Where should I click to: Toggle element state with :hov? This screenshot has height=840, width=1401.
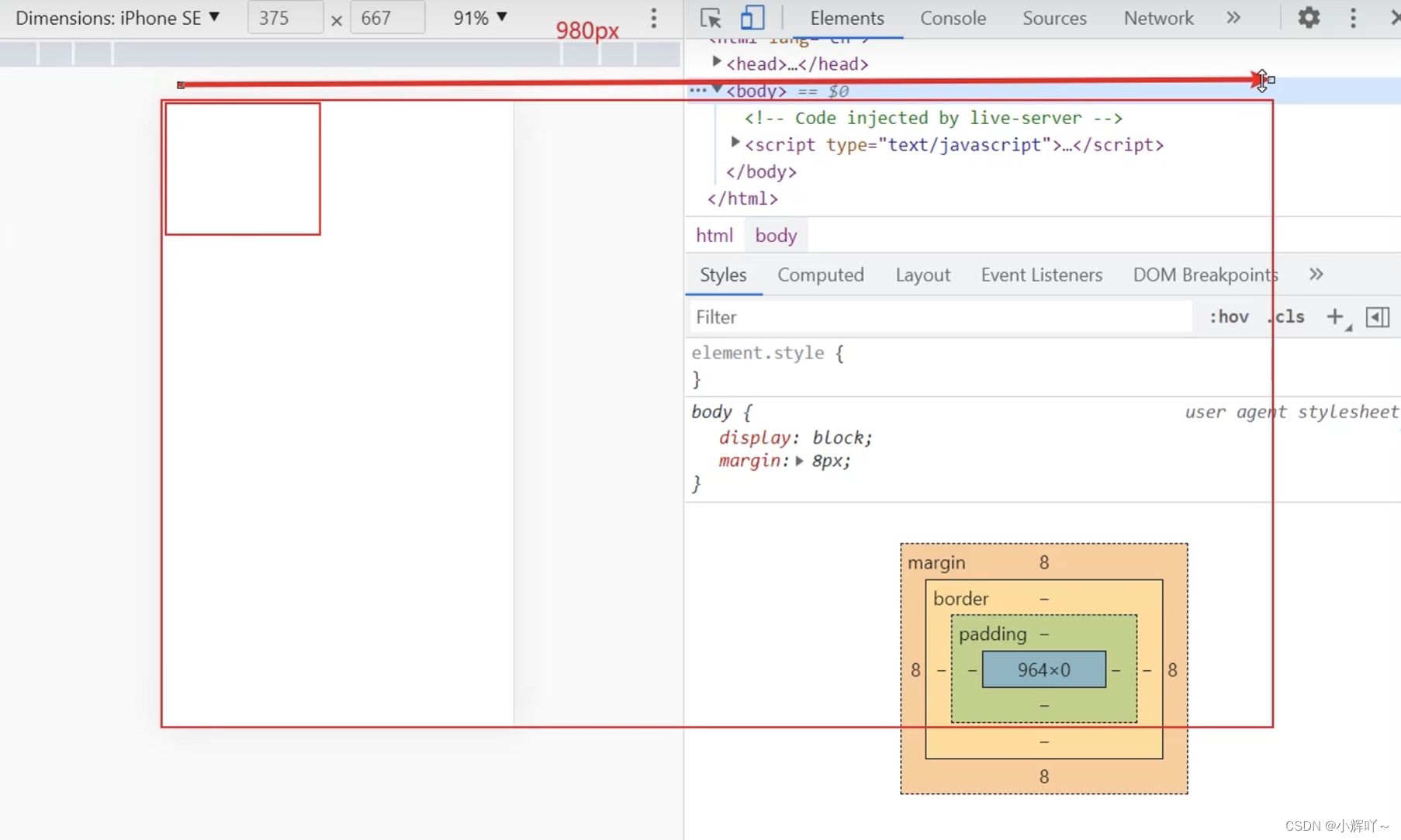coord(1229,316)
